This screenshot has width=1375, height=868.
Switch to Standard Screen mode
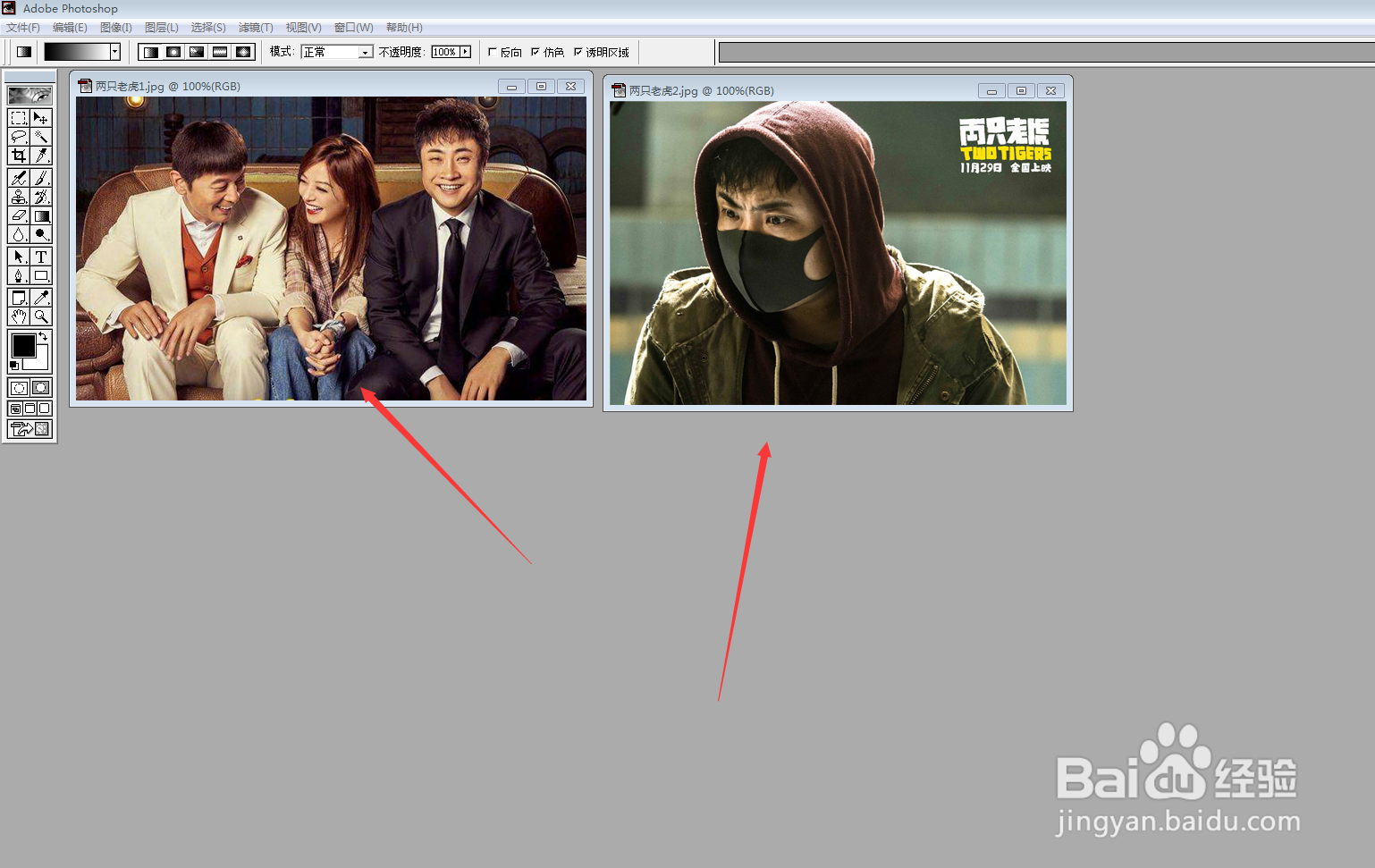(x=15, y=409)
